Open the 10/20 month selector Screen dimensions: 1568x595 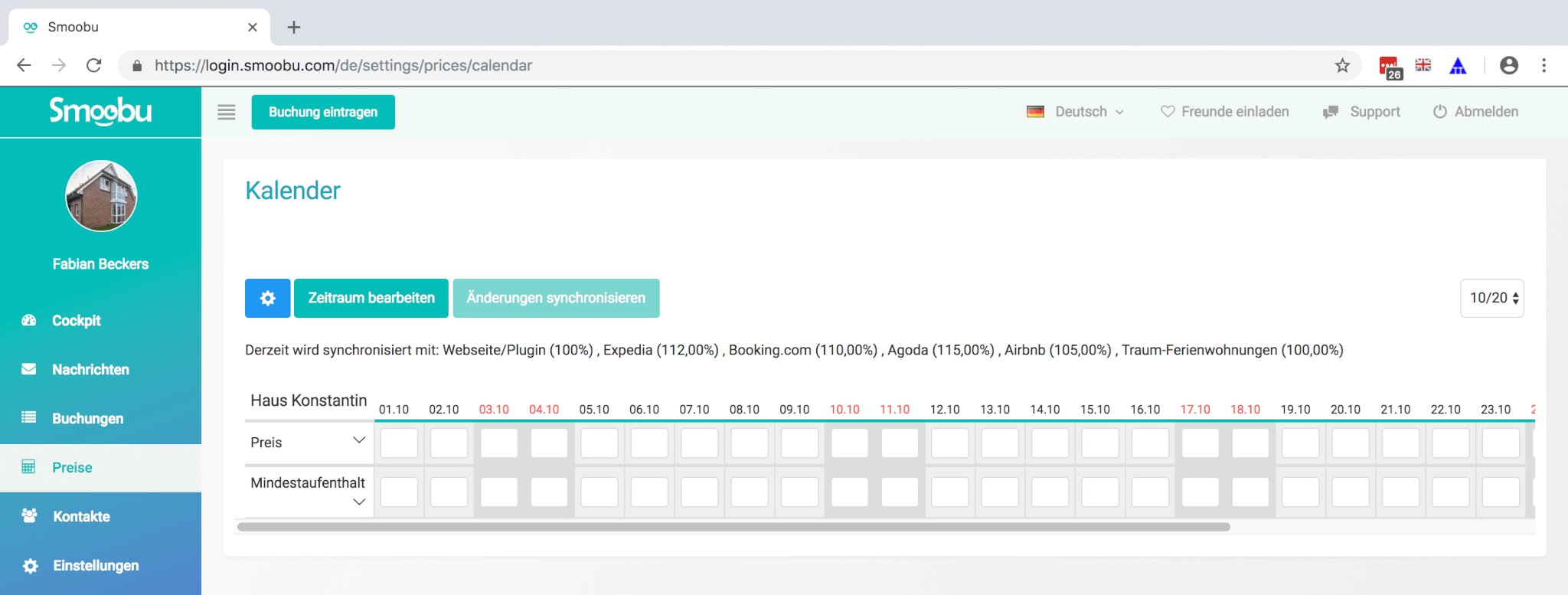click(x=1492, y=298)
